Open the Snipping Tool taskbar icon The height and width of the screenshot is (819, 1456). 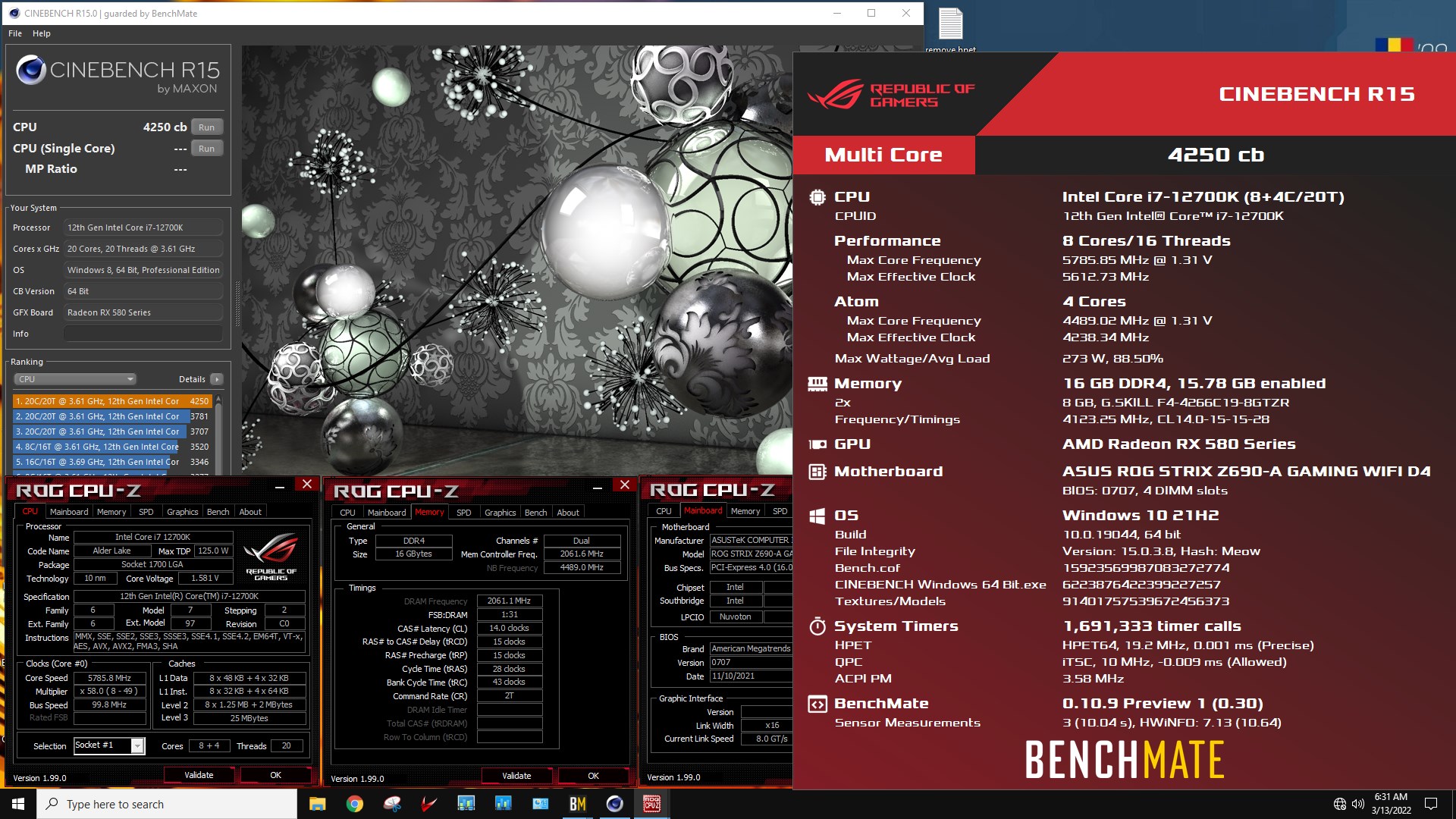point(391,804)
